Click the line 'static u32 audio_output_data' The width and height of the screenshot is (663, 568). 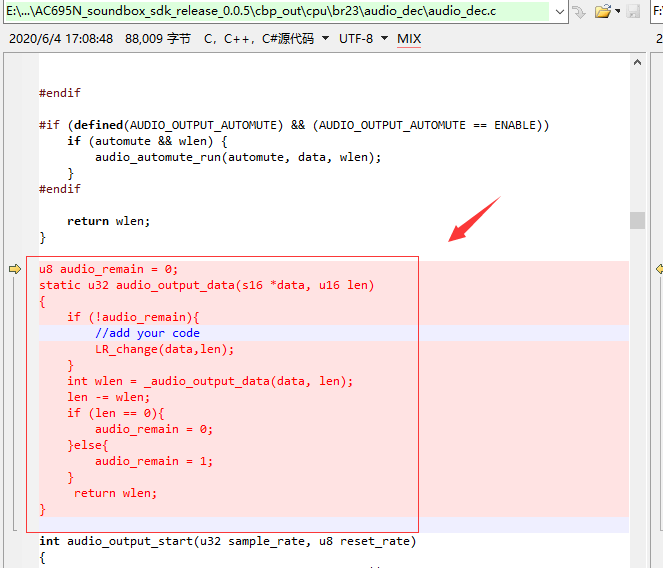click(207, 285)
